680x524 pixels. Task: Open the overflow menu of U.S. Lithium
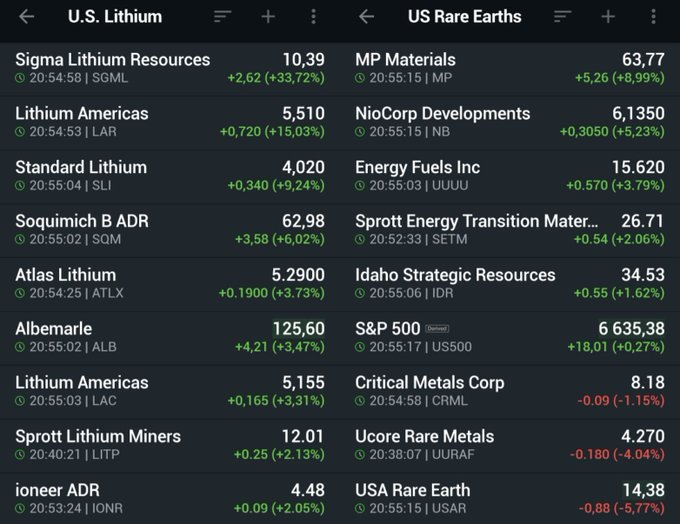pos(314,17)
